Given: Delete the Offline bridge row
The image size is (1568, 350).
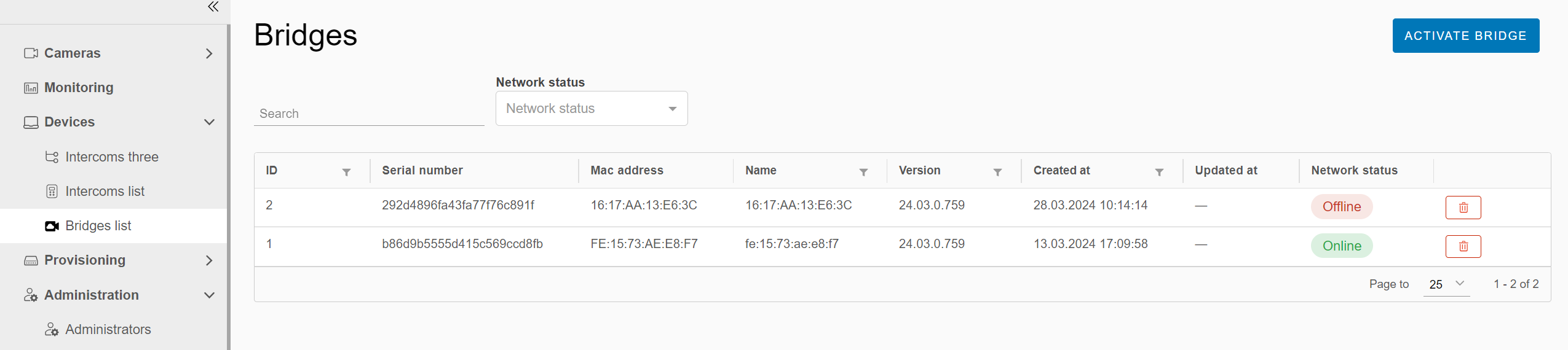Looking at the screenshot, I should (x=1463, y=208).
